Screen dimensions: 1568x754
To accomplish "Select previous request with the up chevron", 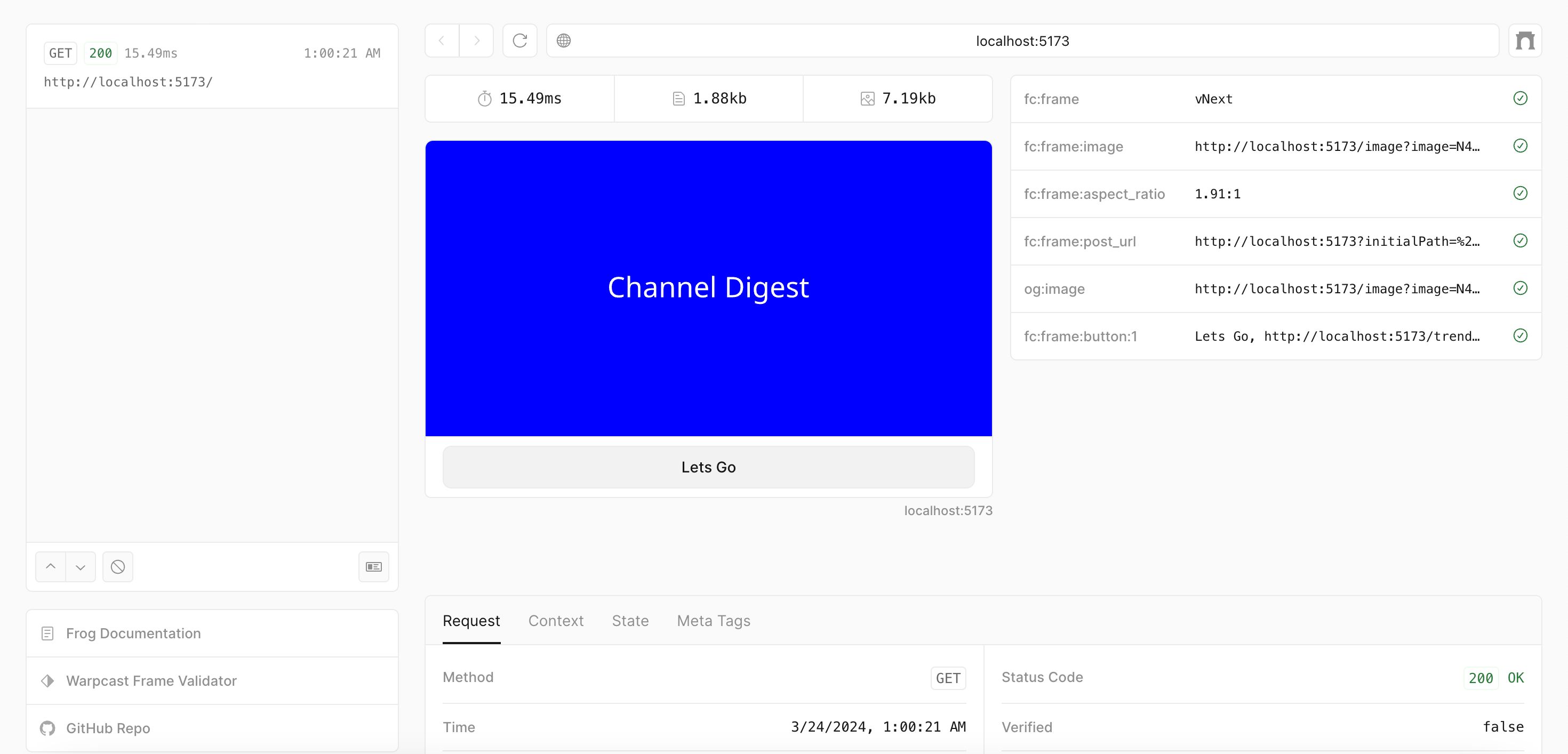I will pos(51,566).
